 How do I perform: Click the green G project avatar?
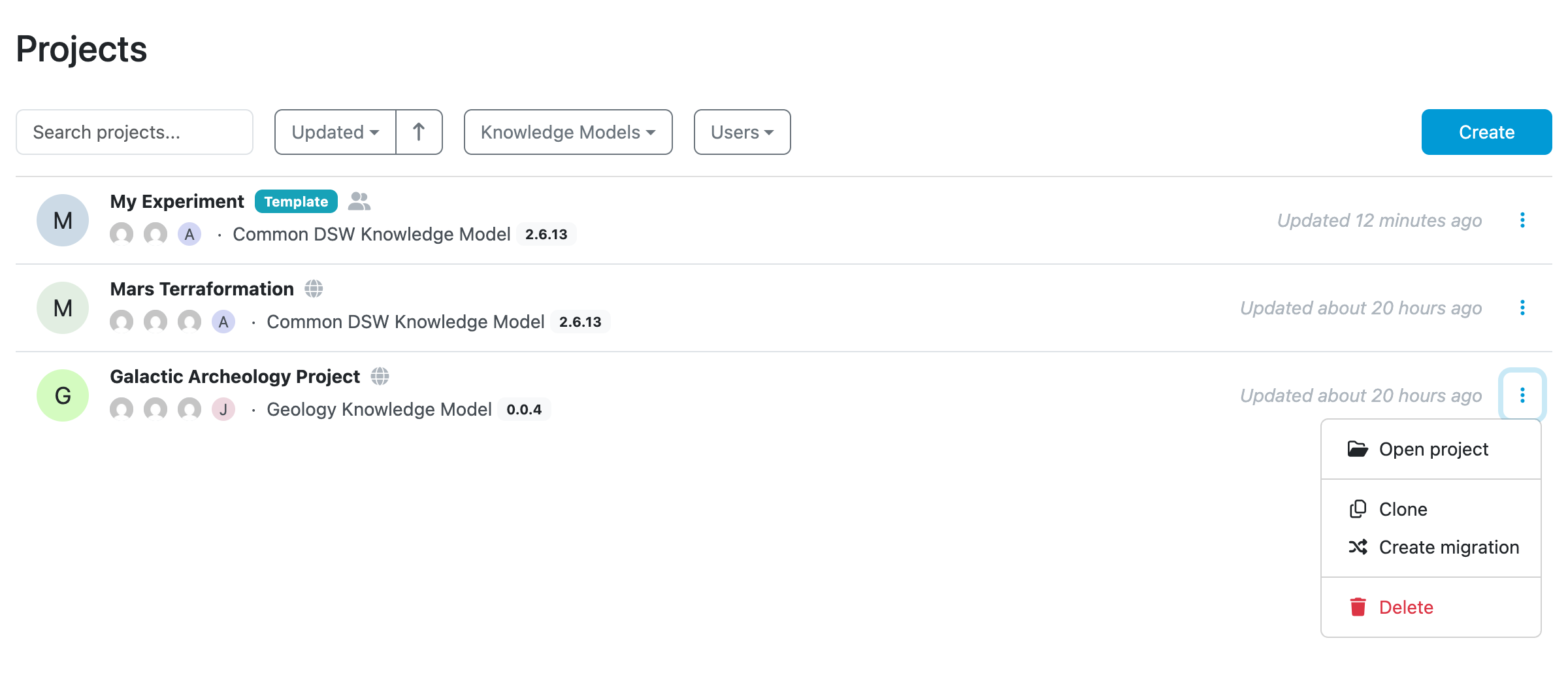coord(63,395)
